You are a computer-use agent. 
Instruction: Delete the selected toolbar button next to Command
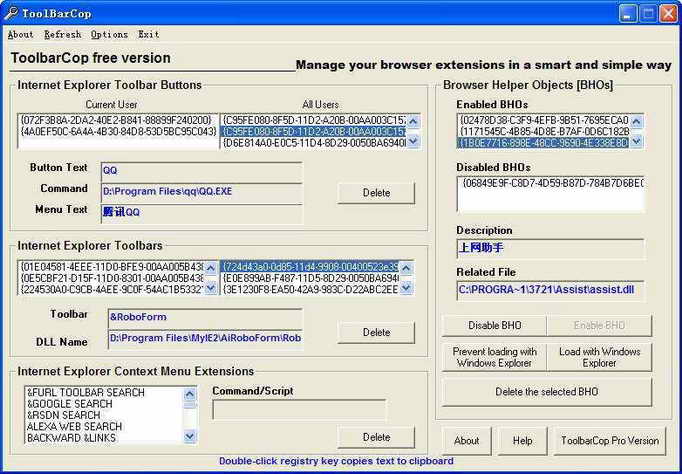point(376,192)
